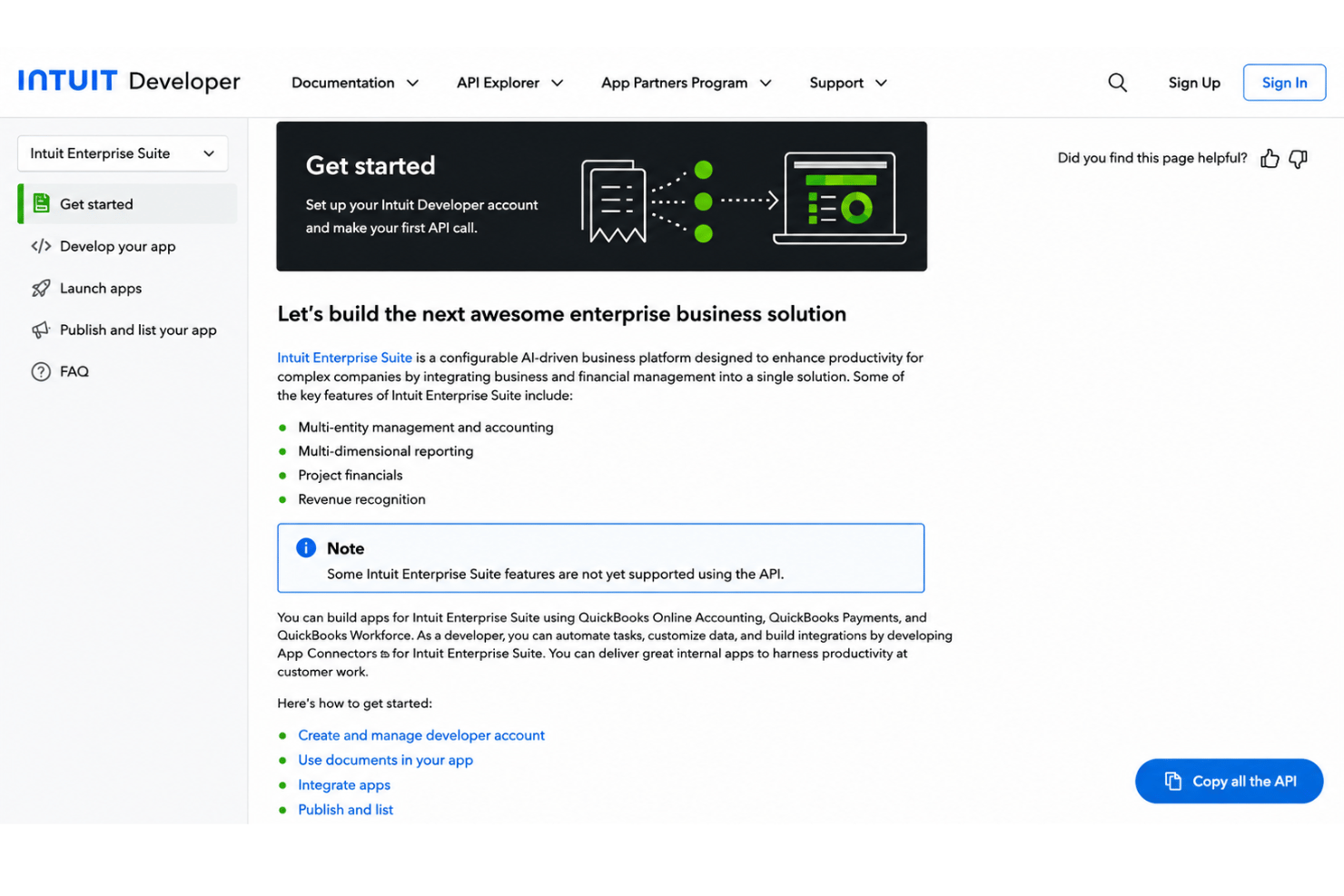Click the Here's how to get started text
Image resolution: width=1344 pixels, height=896 pixels.
[x=354, y=704]
